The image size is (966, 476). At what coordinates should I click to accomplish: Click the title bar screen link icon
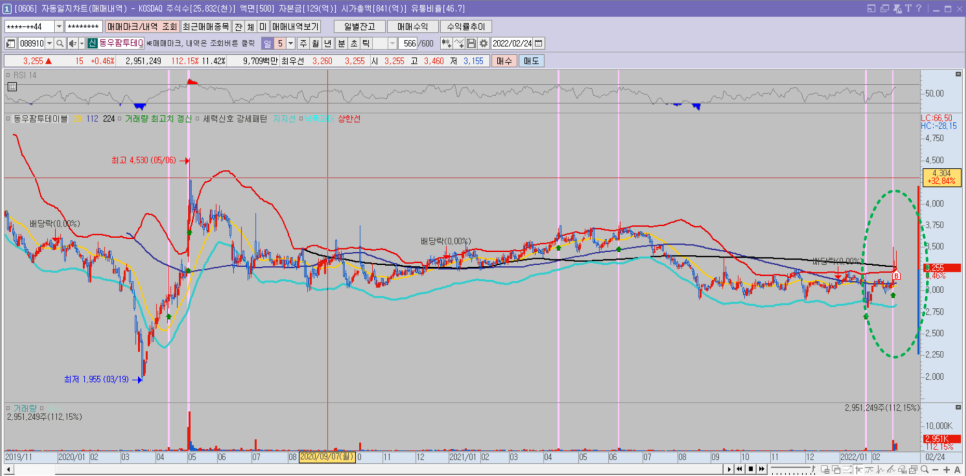[871, 8]
